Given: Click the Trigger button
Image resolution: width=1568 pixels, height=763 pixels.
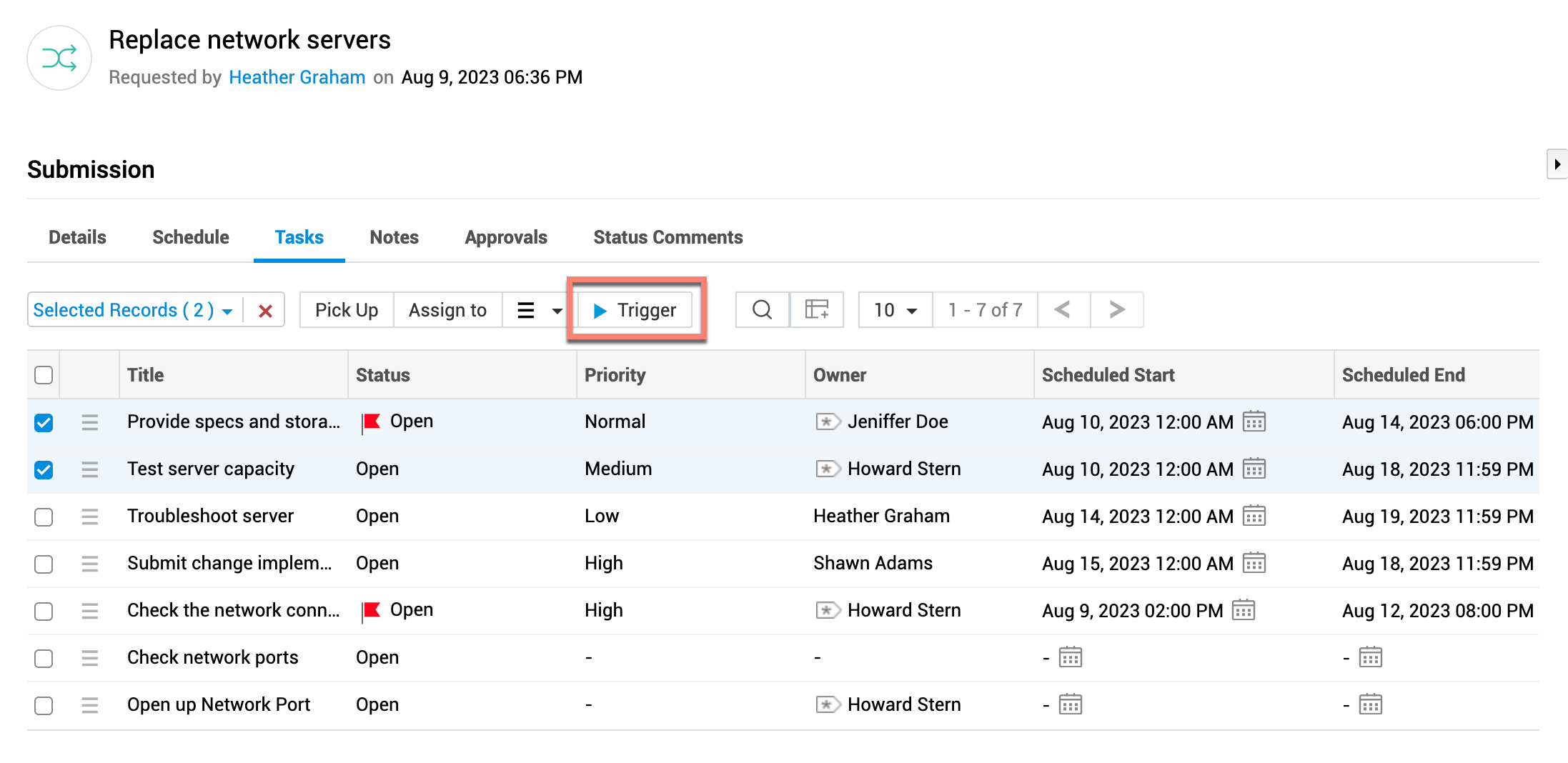Looking at the screenshot, I should pyautogui.click(x=635, y=310).
